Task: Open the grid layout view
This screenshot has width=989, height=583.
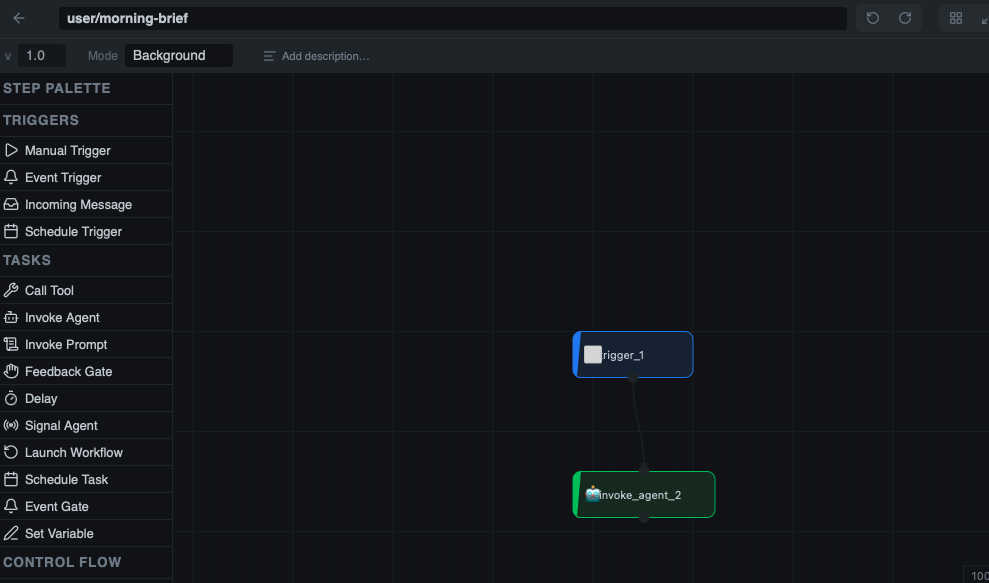Action: (x=956, y=18)
